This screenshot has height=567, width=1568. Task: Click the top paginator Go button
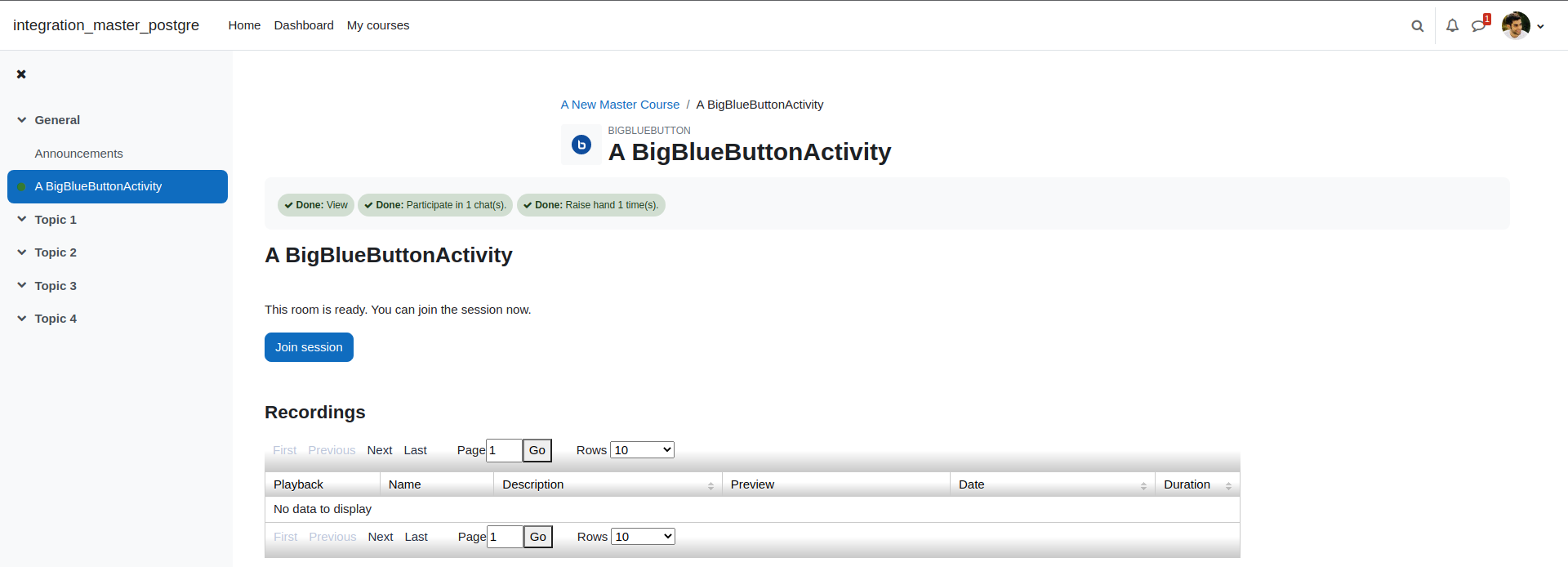537,450
